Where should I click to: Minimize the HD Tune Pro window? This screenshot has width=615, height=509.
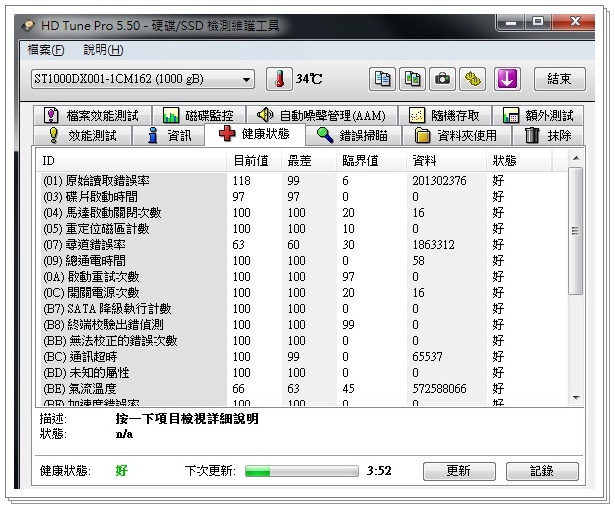(511, 22)
